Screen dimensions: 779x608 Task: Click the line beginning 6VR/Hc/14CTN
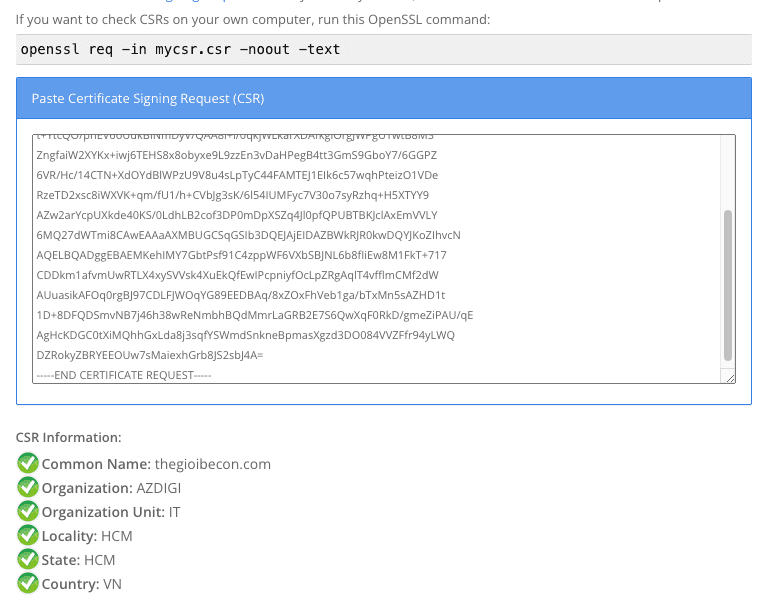pos(237,175)
